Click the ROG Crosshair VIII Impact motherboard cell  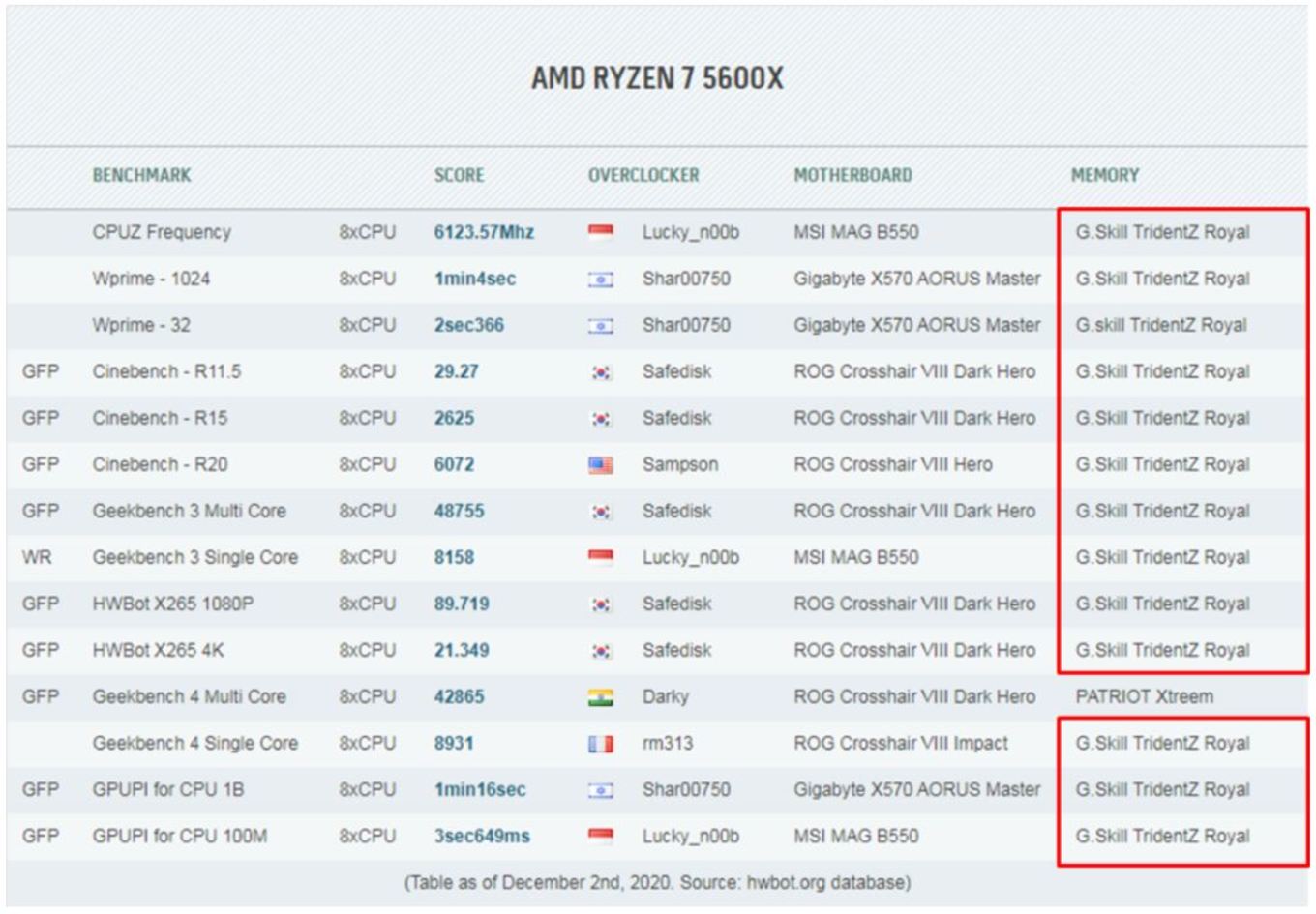click(901, 743)
